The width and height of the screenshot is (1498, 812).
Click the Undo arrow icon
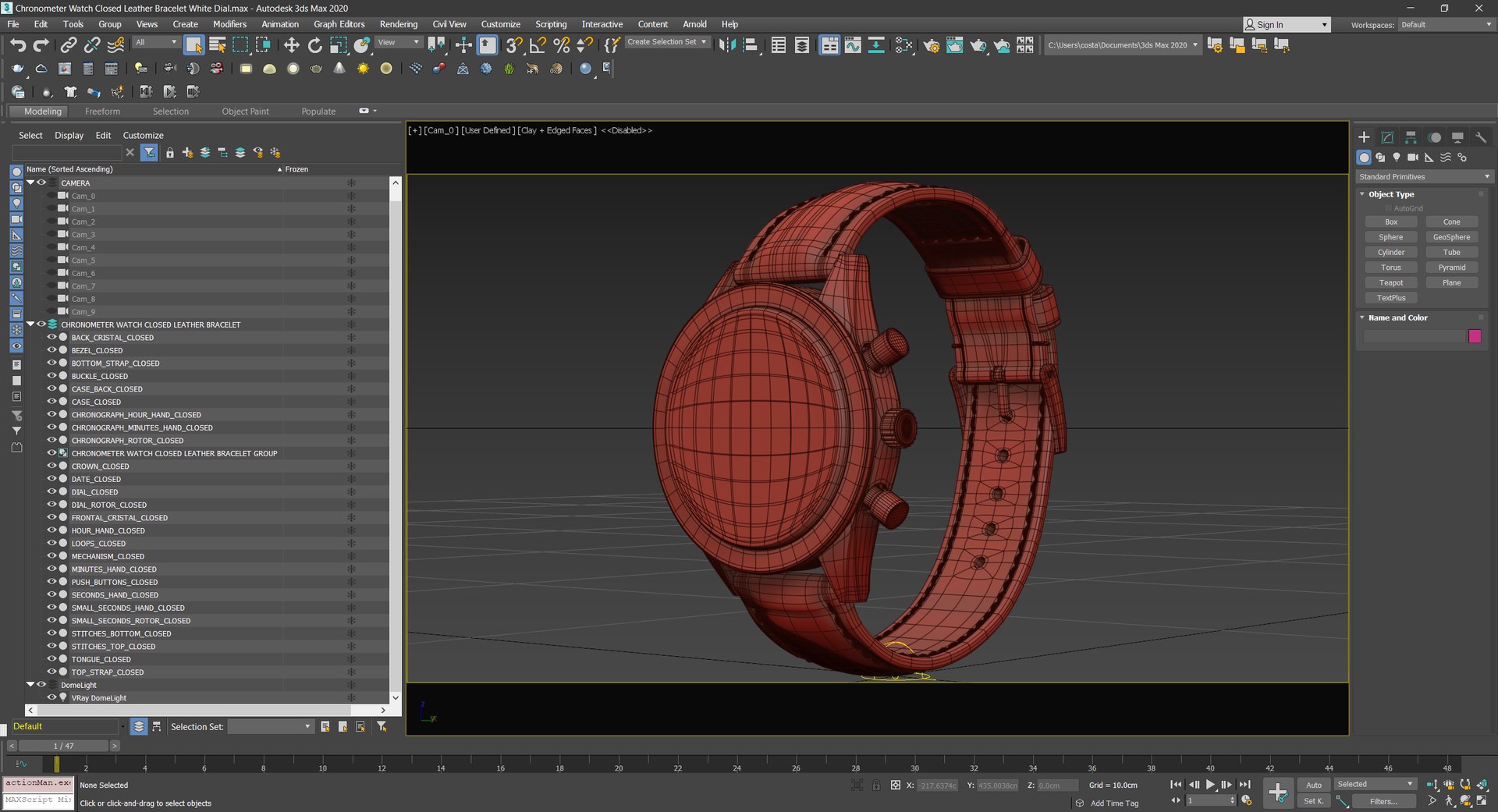click(x=17, y=45)
